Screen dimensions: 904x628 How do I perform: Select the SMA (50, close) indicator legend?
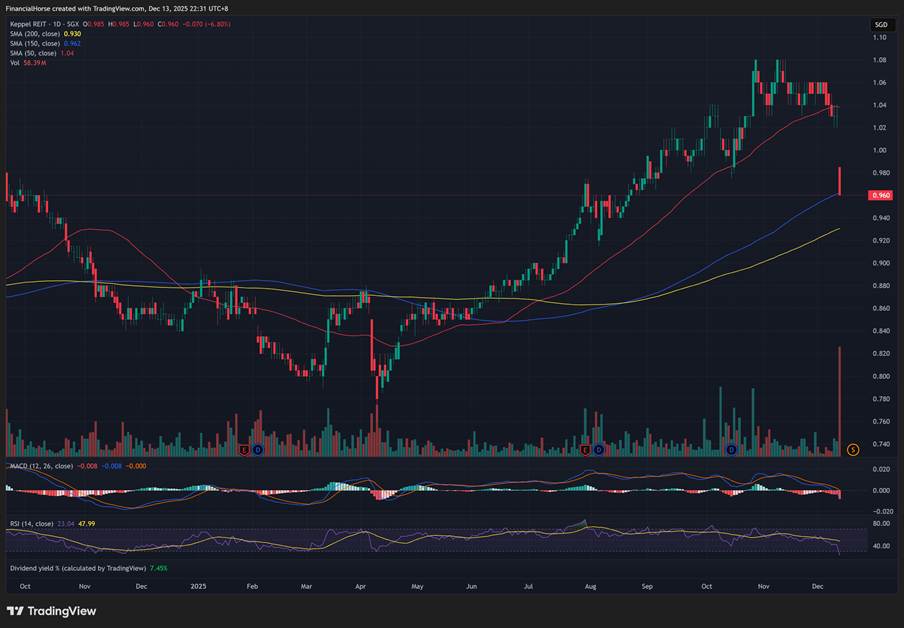(34, 53)
